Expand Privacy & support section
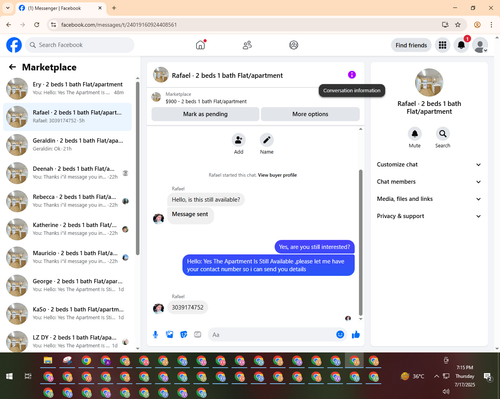This screenshot has width=500, height=399. coord(429,216)
